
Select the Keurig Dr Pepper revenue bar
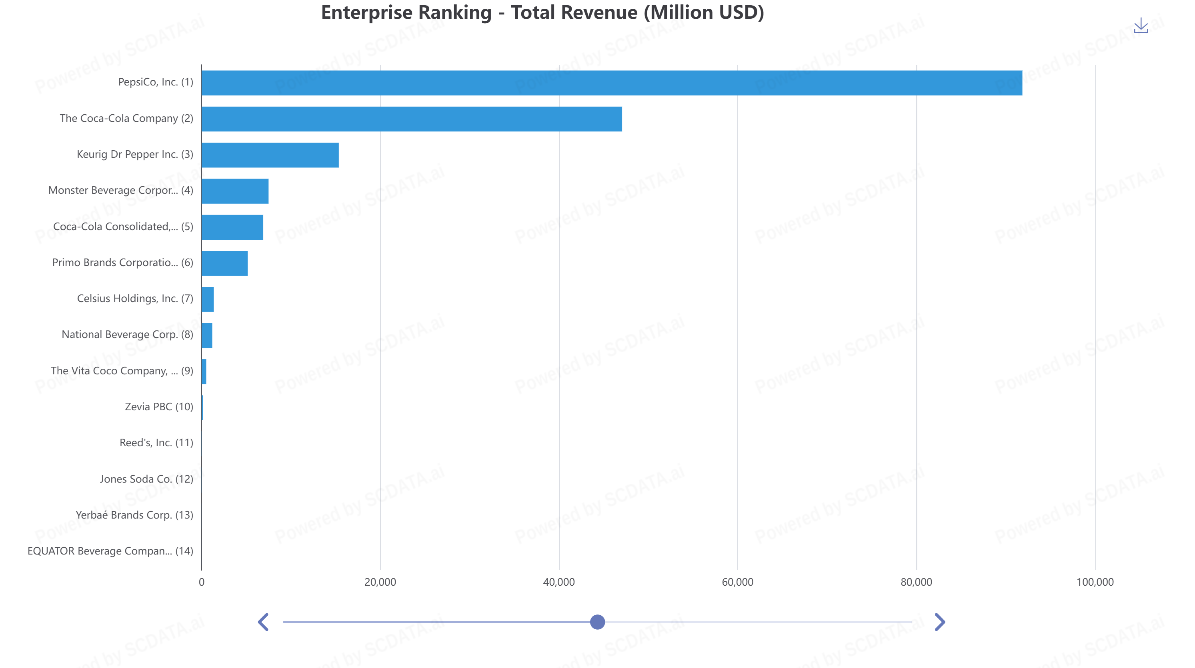pyautogui.click(x=270, y=155)
